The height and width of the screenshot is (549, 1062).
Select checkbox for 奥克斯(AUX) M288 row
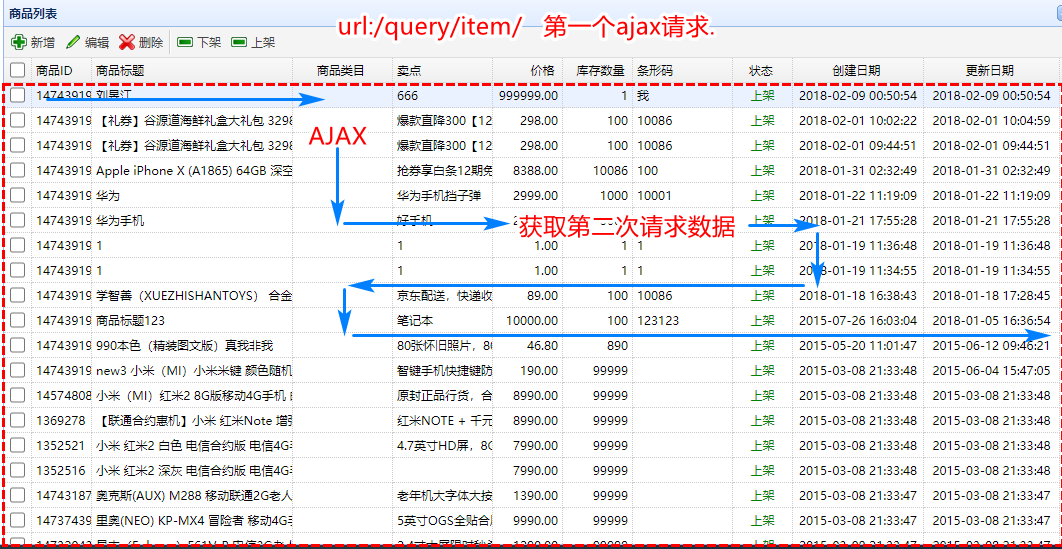pyautogui.click(x=18, y=496)
